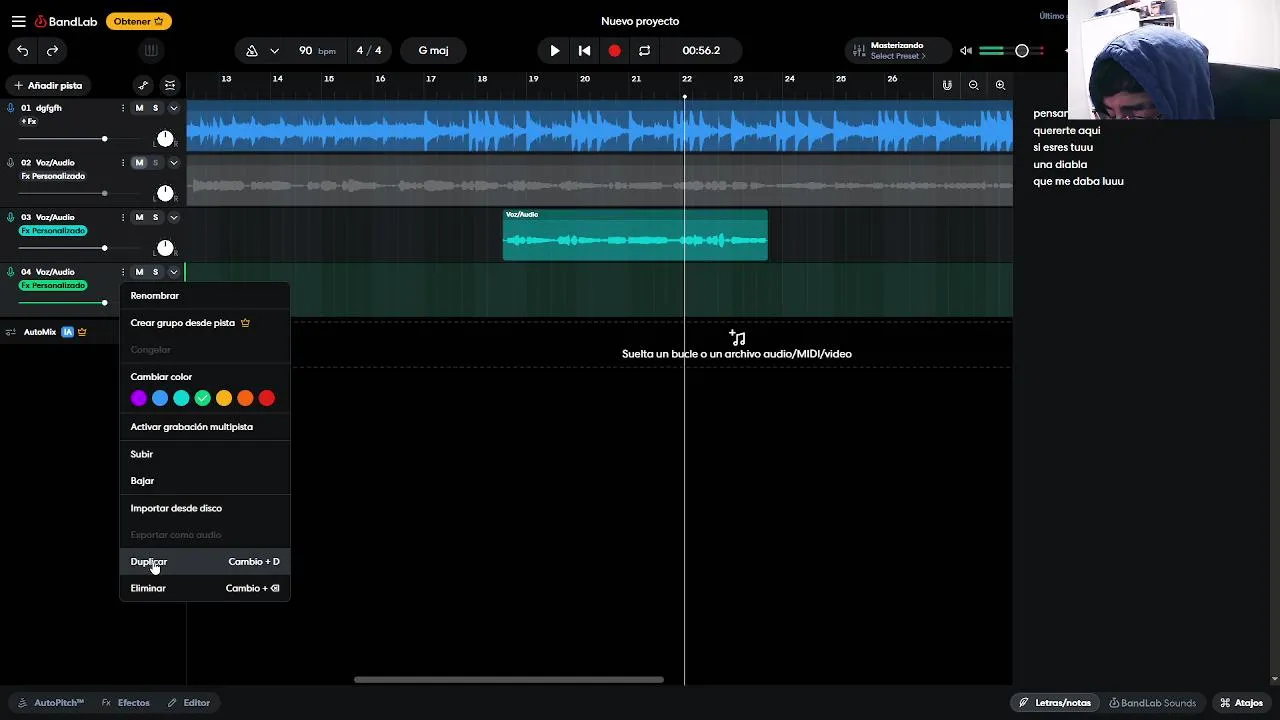This screenshot has width=1280, height=720.
Task: Adjust the master volume slider knob
Action: coord(1022,50)
